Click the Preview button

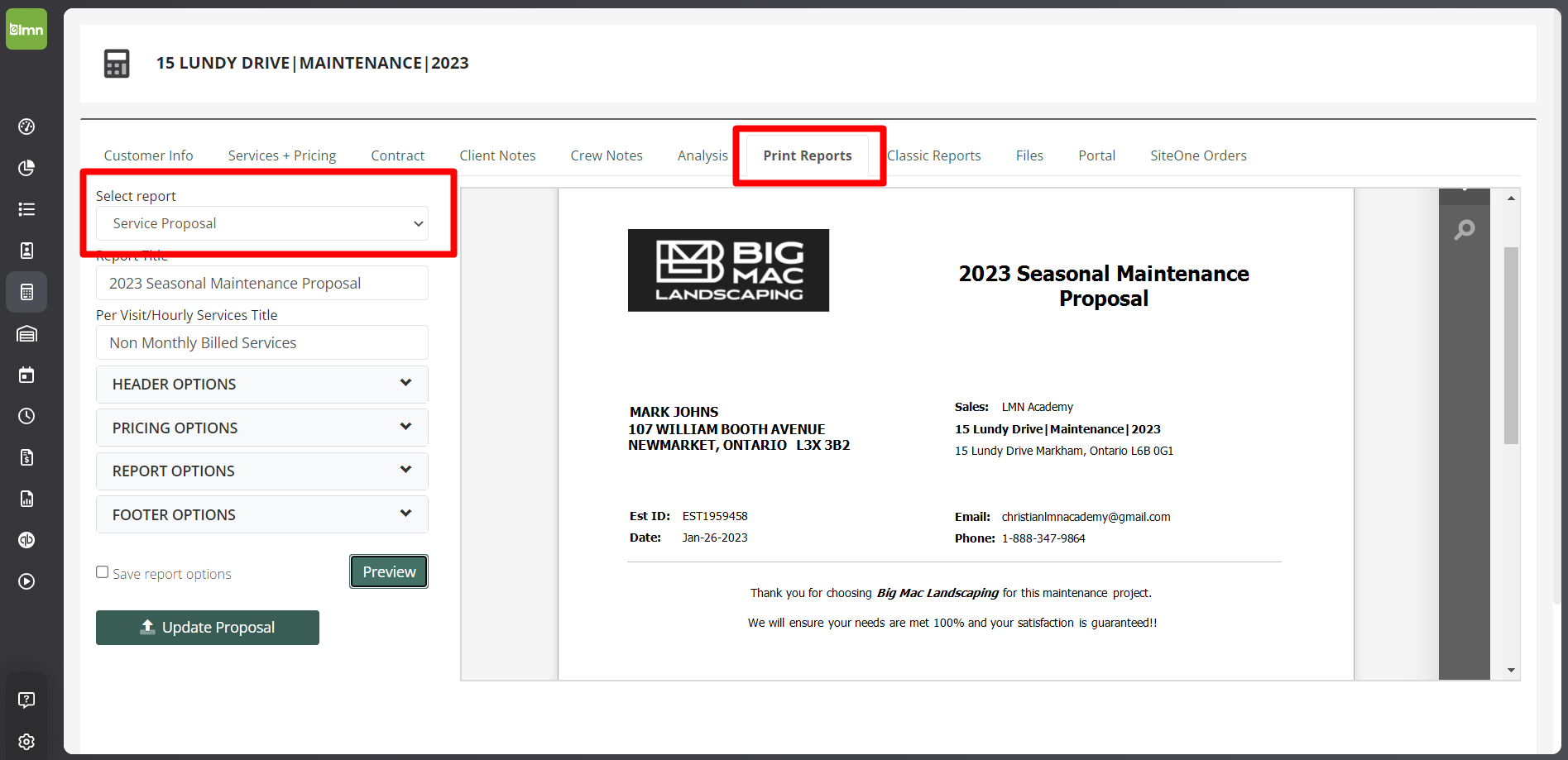[389, 571]
